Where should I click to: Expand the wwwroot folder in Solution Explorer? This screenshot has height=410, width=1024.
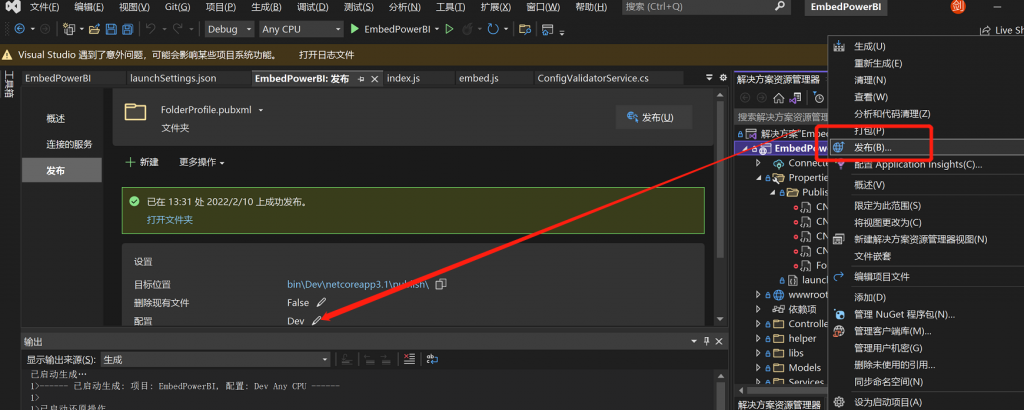758,294
